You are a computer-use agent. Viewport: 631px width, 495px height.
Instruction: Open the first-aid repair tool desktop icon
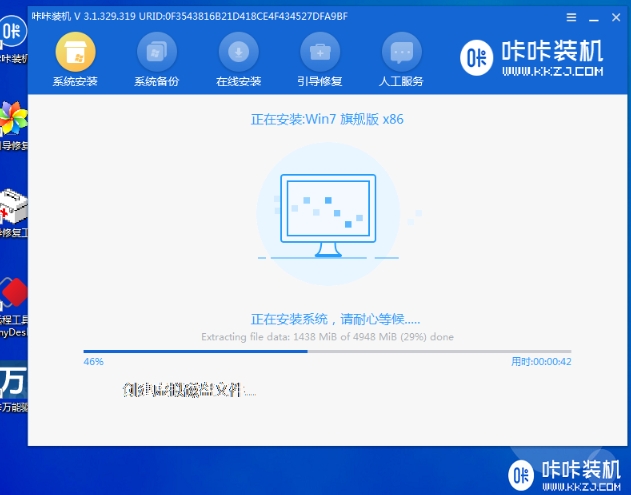pos(13,212)
